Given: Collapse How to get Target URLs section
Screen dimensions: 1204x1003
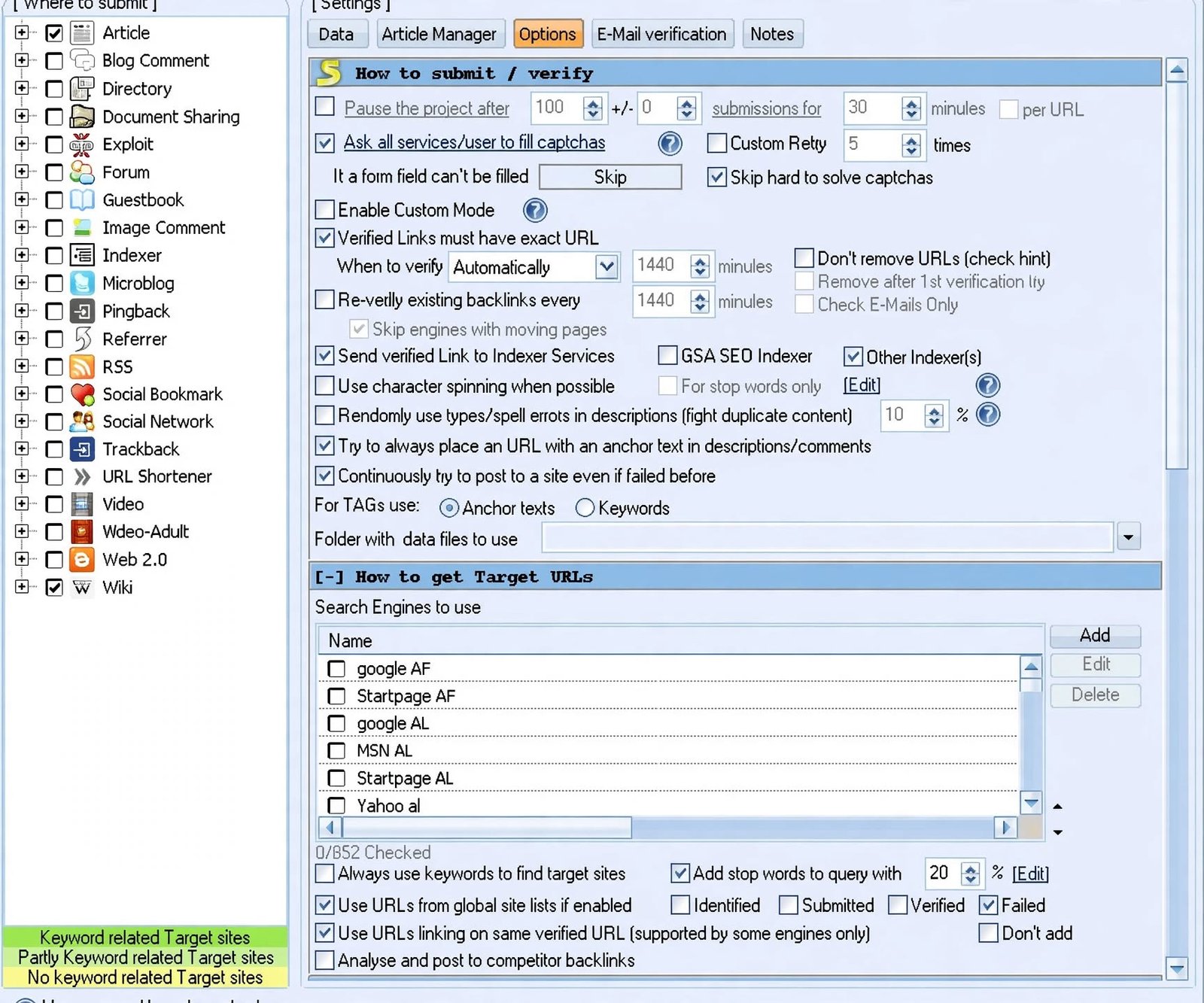Looking at the screenshot, I should [x=329, y=577].
